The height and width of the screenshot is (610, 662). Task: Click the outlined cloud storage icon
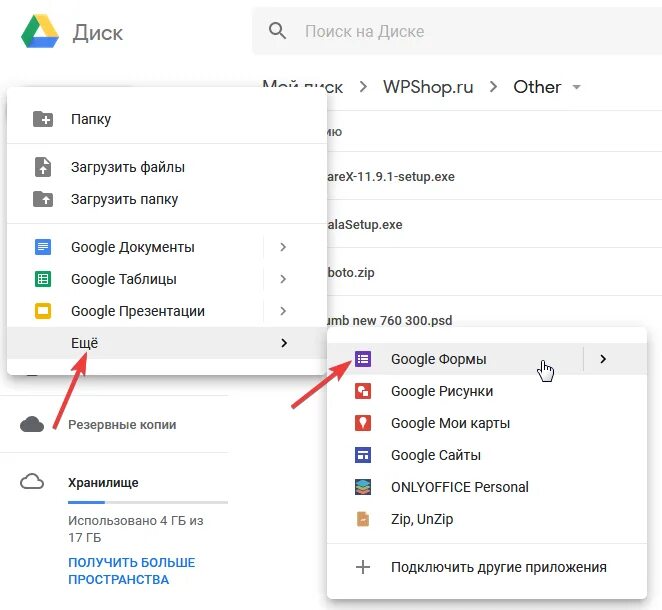point(32,482)
